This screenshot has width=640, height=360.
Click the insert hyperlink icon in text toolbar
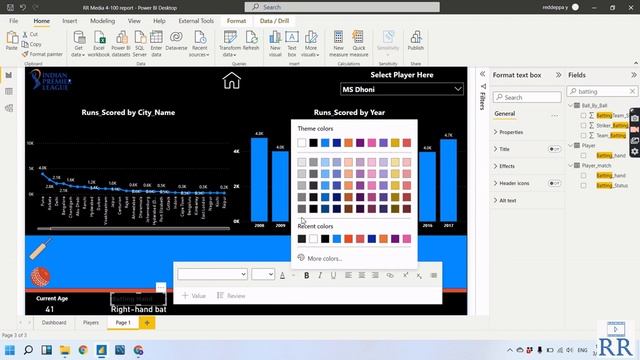[x=390, y=276]
